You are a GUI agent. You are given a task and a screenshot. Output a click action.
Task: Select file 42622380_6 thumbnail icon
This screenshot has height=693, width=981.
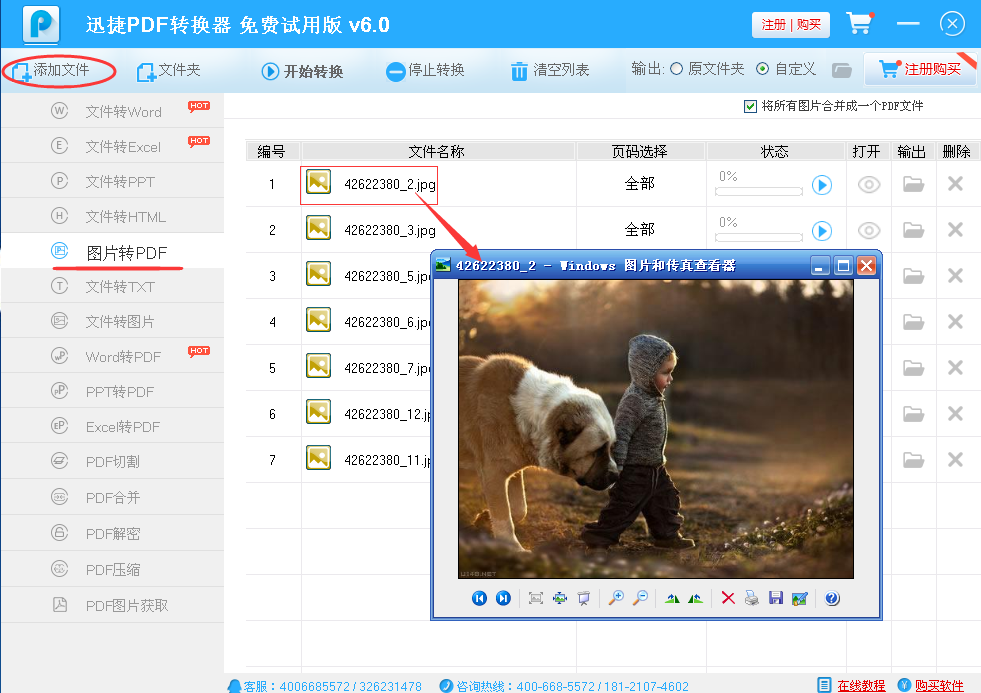pos(318,320)
